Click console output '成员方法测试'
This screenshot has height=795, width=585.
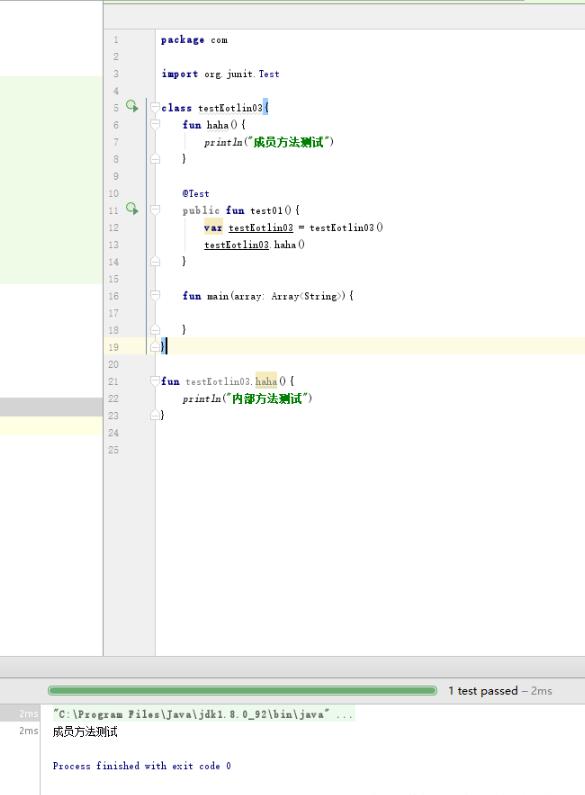tap(85, 732)
